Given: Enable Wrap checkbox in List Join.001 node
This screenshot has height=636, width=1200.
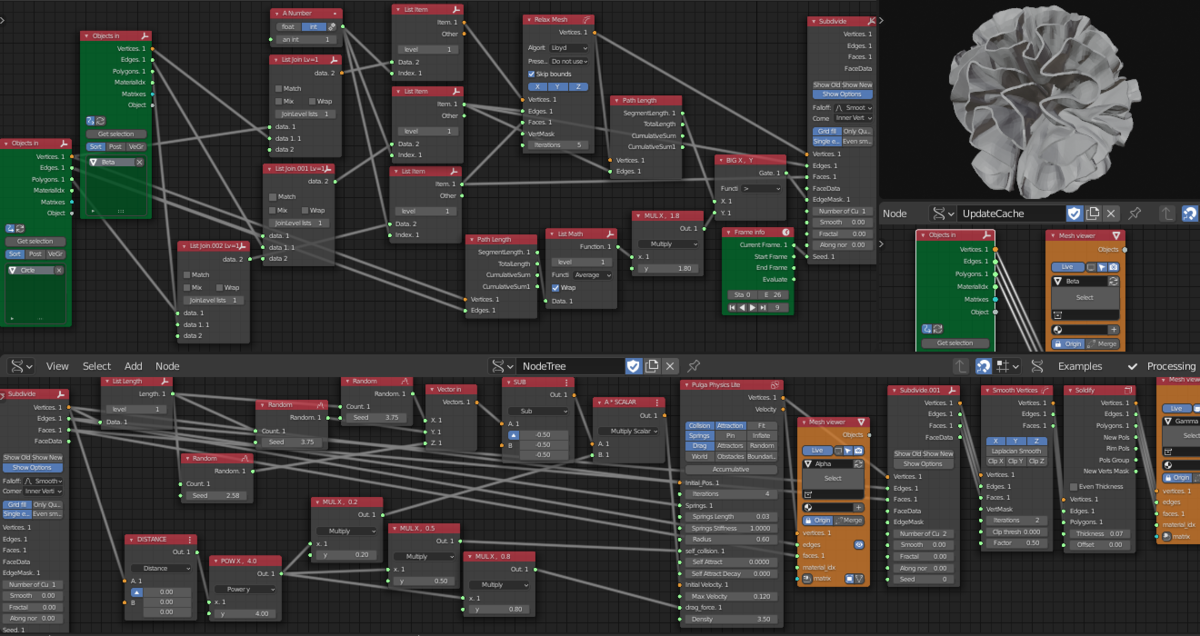Looking at the screenshot, I should coord(304,210).
